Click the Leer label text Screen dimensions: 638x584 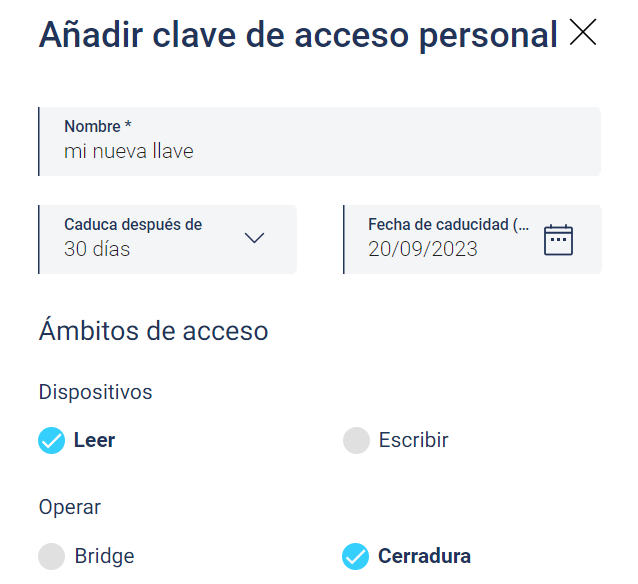pyautogui.click(x=94, y=440)
